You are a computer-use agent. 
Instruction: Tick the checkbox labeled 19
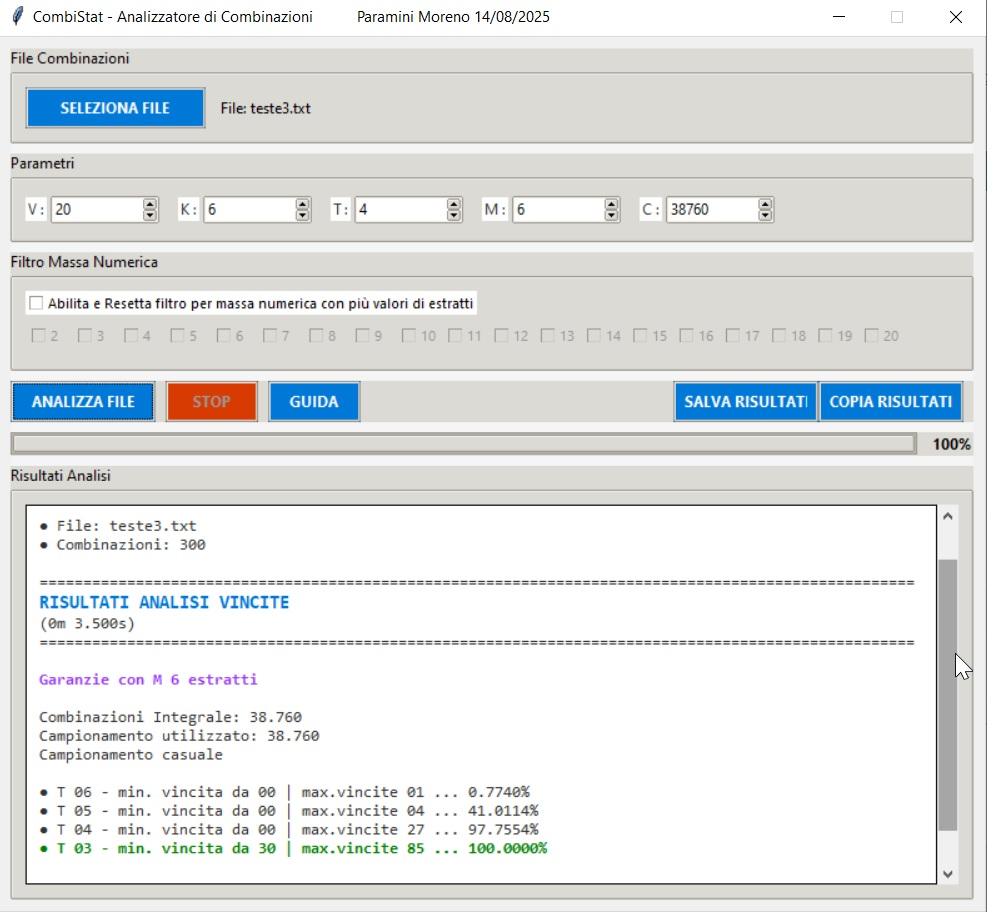(x=825, y=337)
